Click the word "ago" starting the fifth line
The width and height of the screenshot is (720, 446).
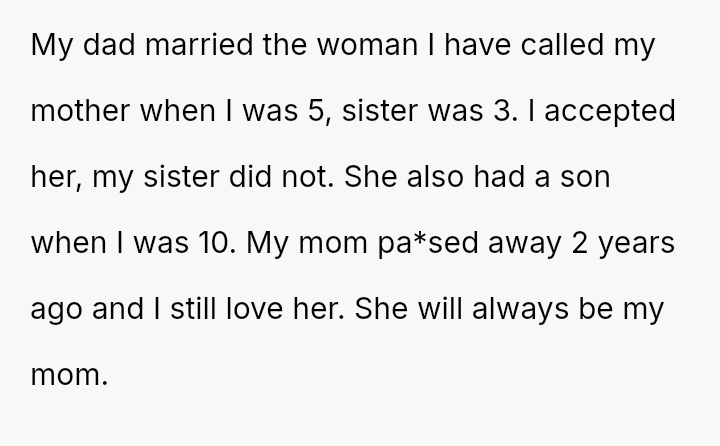57,310
